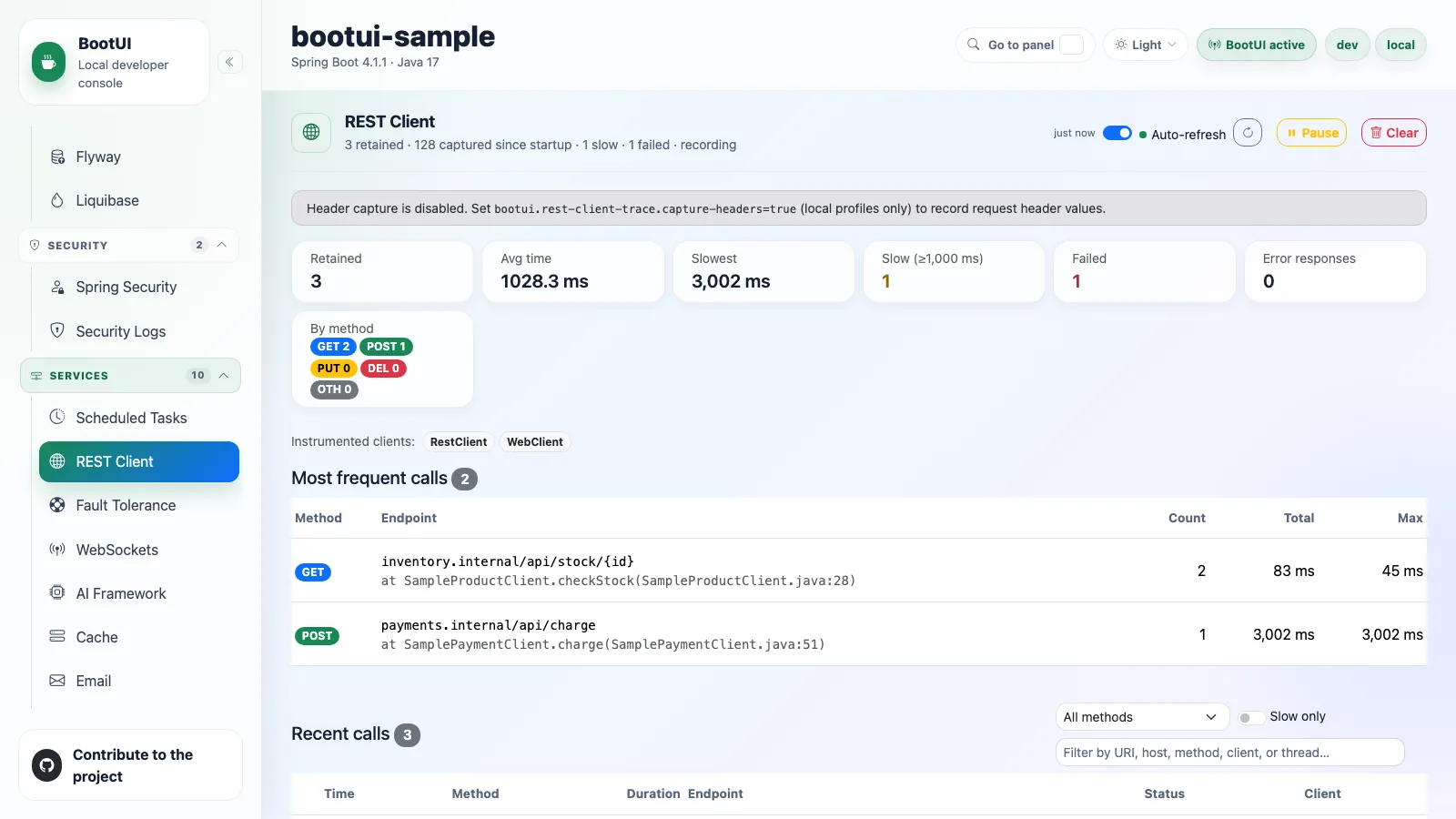Viewport: 1456px width, 819px height.
Task: Click the Security section shield icon
Action: (x=35, y=245)
